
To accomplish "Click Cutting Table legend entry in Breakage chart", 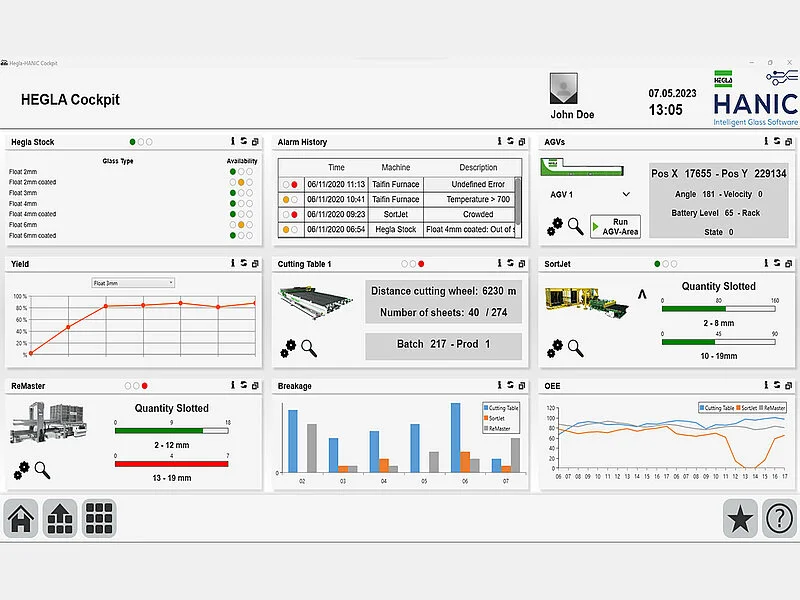I will [x=501, y=408].
